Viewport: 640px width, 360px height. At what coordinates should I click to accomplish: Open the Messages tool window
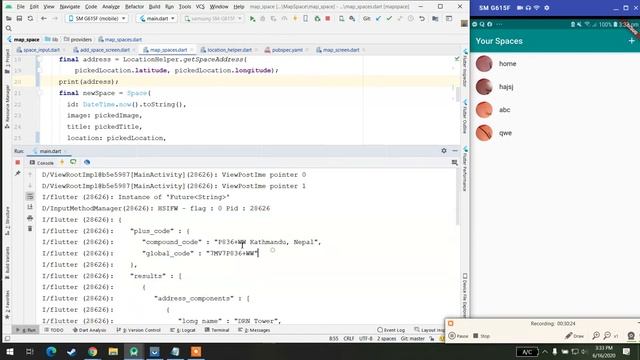pyautogui.click(x=254, y=330)
